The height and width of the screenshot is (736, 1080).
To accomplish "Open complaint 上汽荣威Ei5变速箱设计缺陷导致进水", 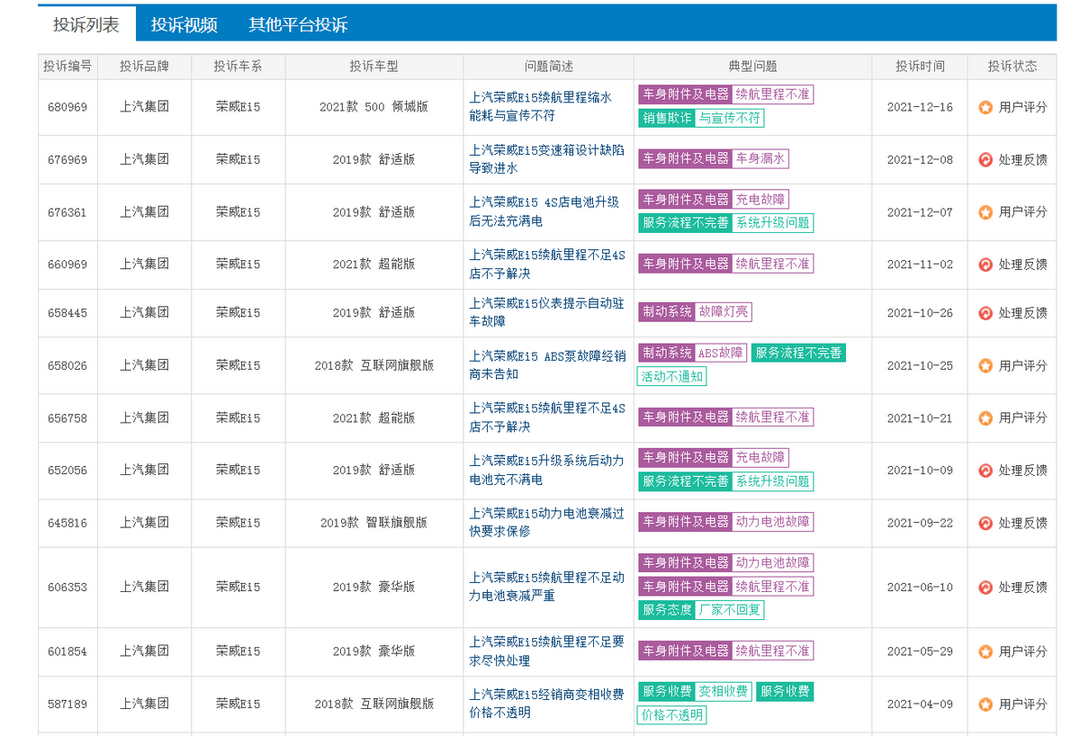I will (x=547, y=159).
